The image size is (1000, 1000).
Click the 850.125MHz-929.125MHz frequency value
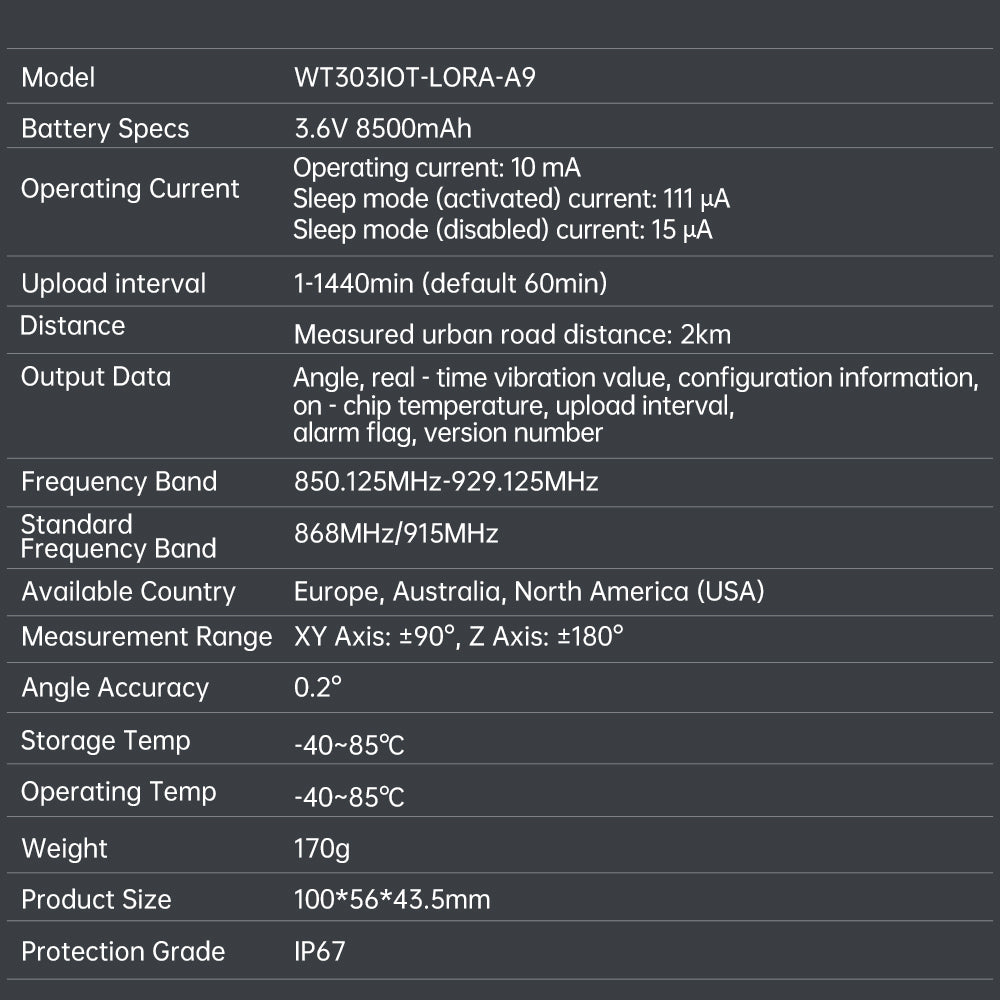pyautogui.click(x=446, y=482)
